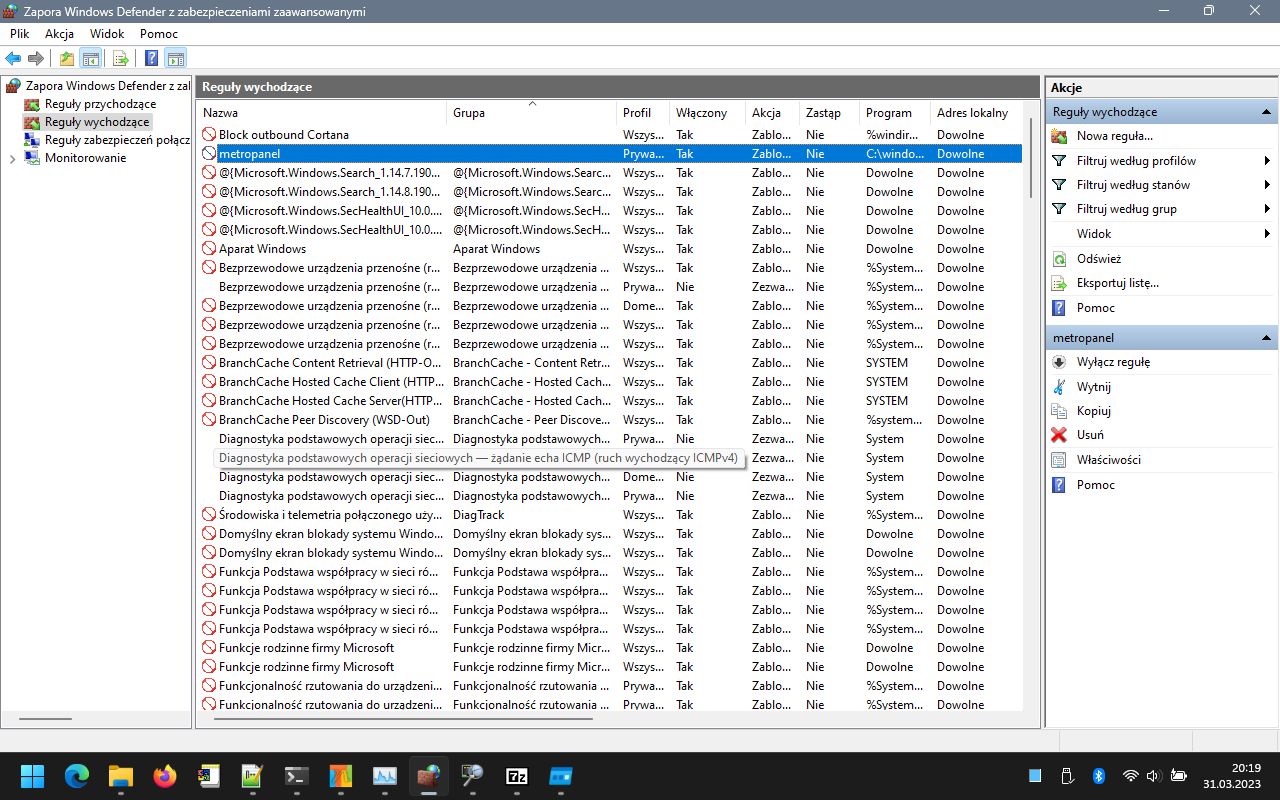This screenshot has width=1280, height=800.
Task: Select Monitorowanie in the tree
Action: click(x=85, y=158)
